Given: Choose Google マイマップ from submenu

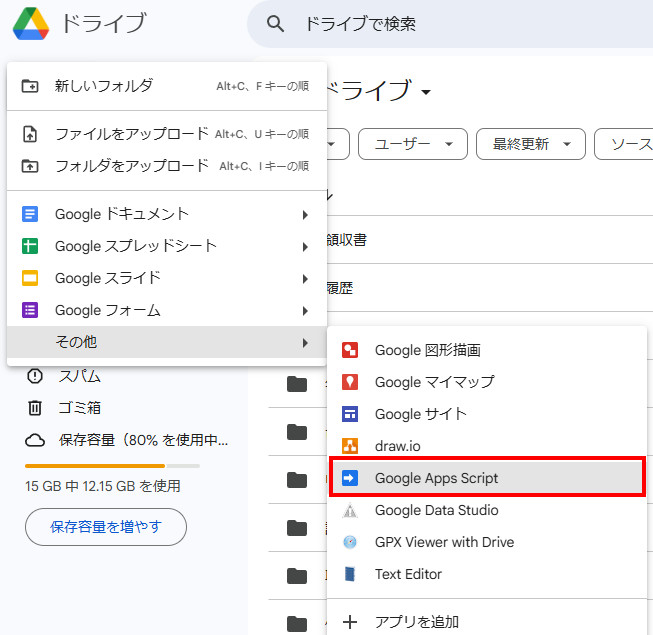Looking at the screenshot, I should (x=487, y=382).
